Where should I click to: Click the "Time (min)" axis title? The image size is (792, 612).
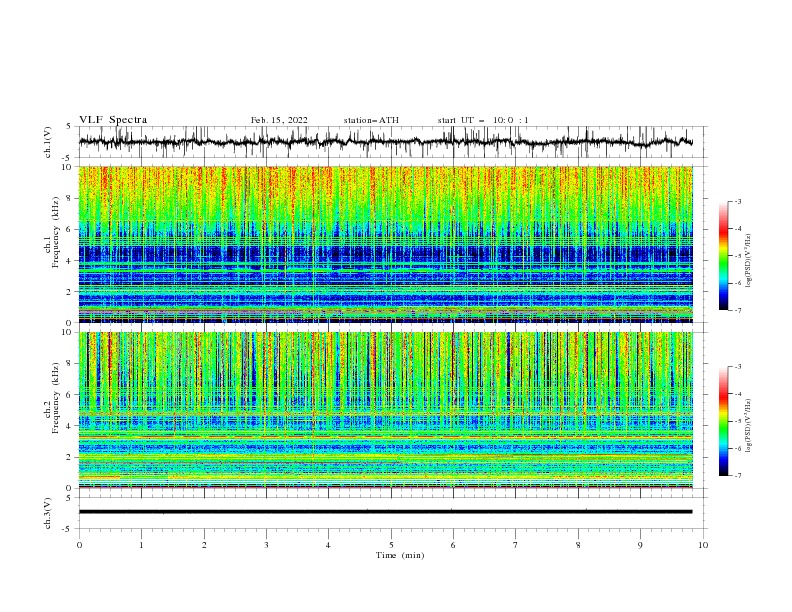click(400, 555)
